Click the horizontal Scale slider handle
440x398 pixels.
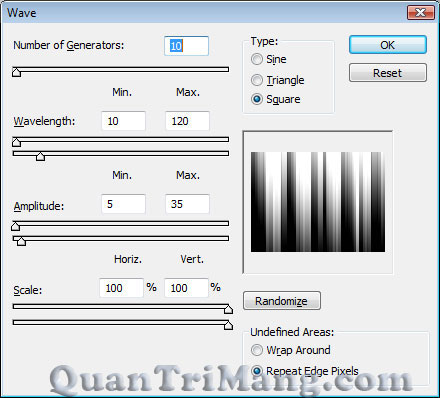pos(228,309)
